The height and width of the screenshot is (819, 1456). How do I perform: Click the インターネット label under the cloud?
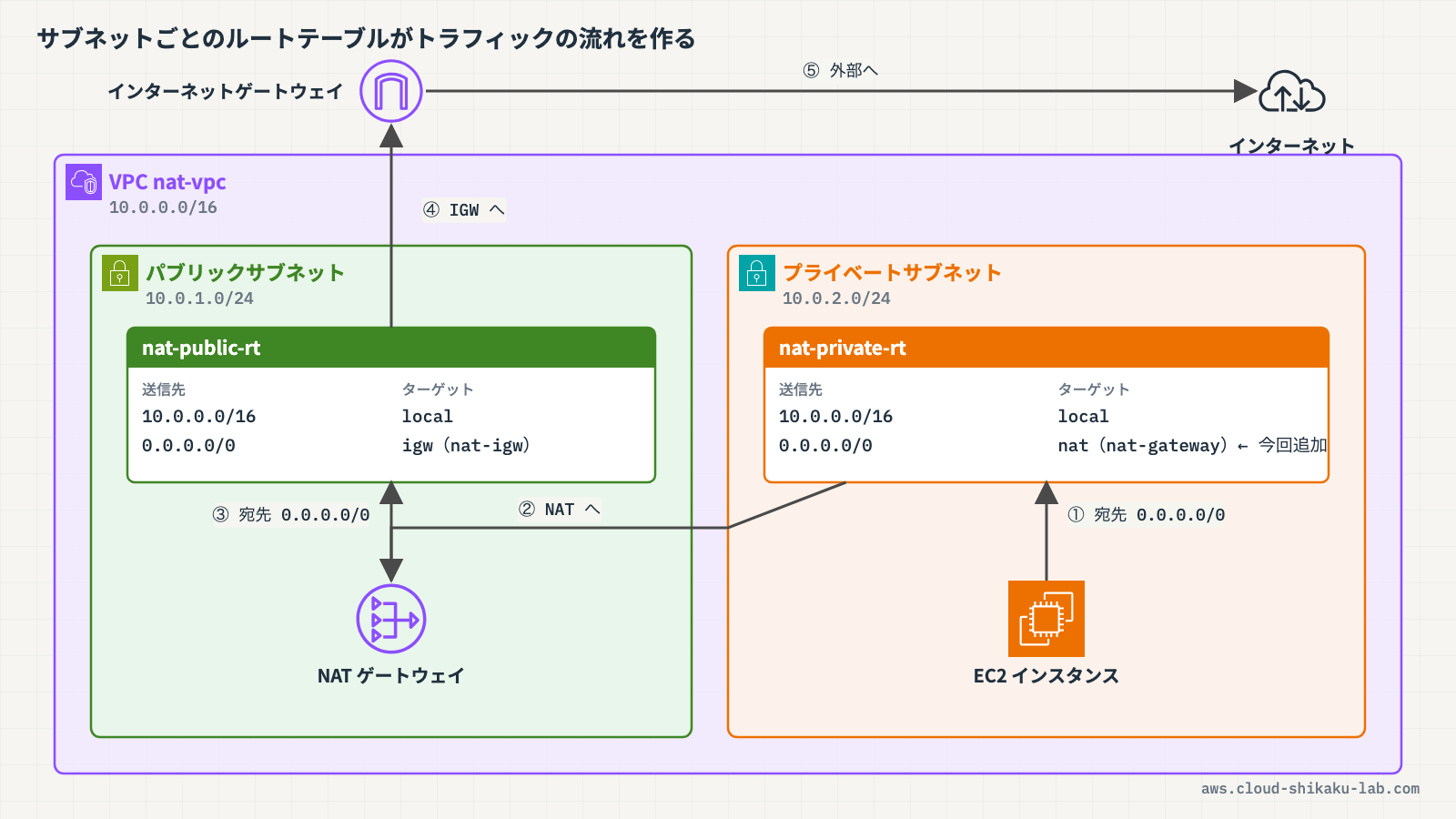(1291, 146)
